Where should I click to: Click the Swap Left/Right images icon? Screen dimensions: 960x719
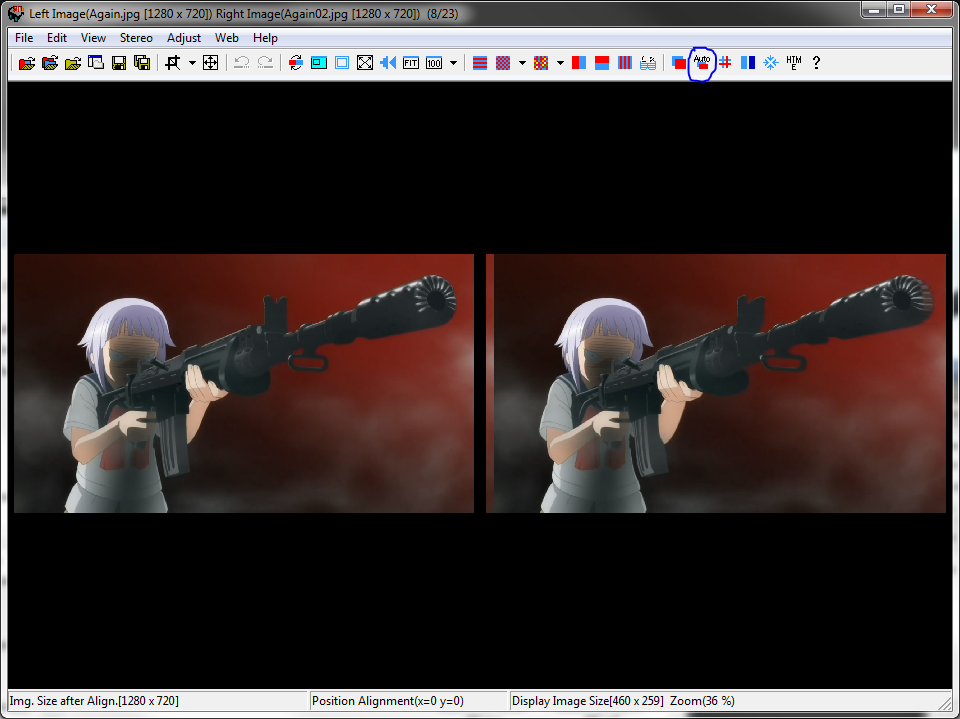pyautogui.click(x=295, y=63)
